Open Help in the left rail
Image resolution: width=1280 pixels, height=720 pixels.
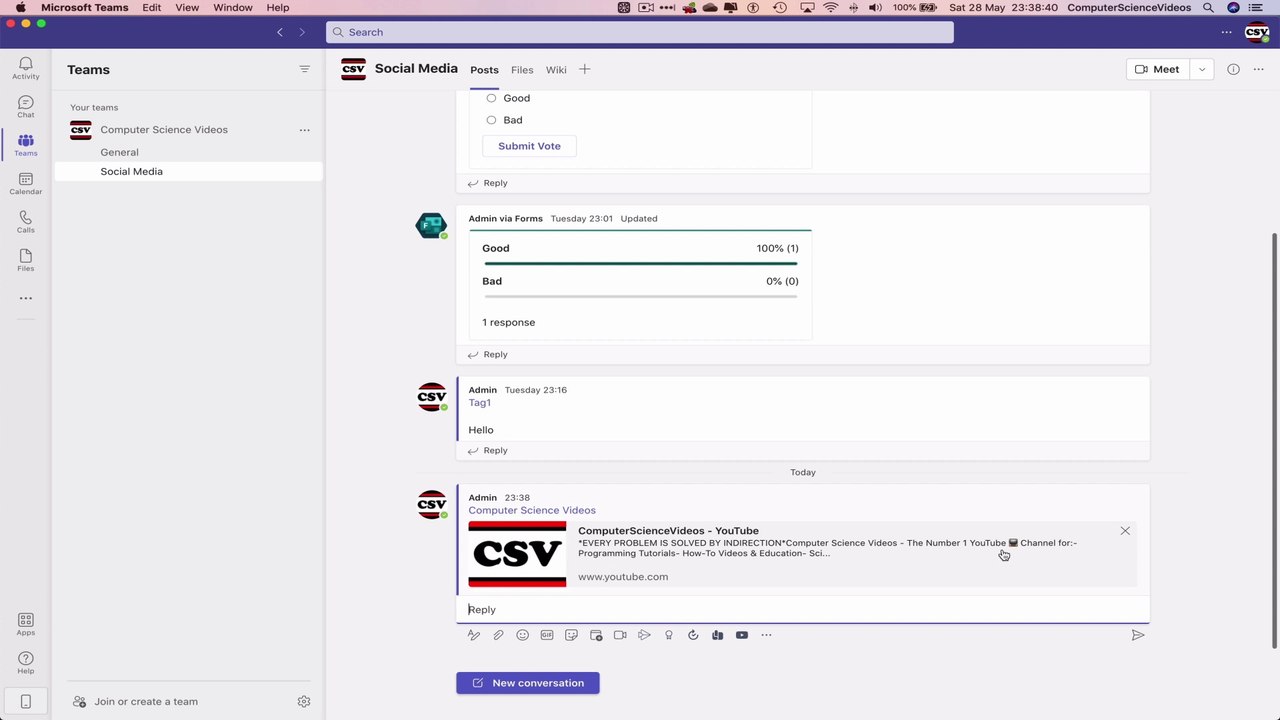[x=26, y=662]
